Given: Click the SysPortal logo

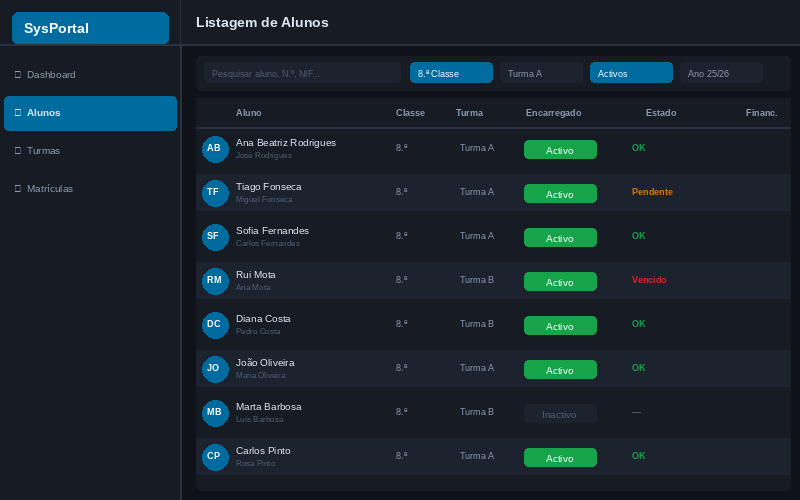Looking at the screenshot, I should (x=90, y=28).
